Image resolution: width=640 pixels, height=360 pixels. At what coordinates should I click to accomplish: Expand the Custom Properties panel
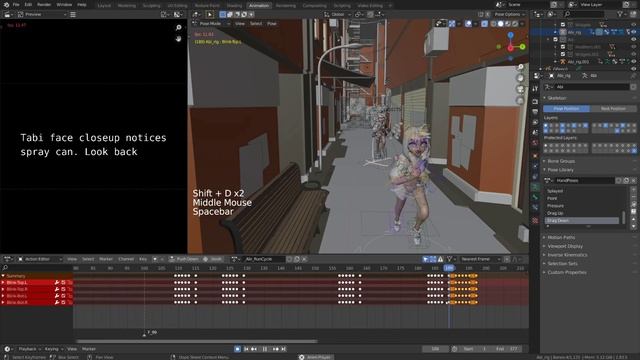point(567,272)
